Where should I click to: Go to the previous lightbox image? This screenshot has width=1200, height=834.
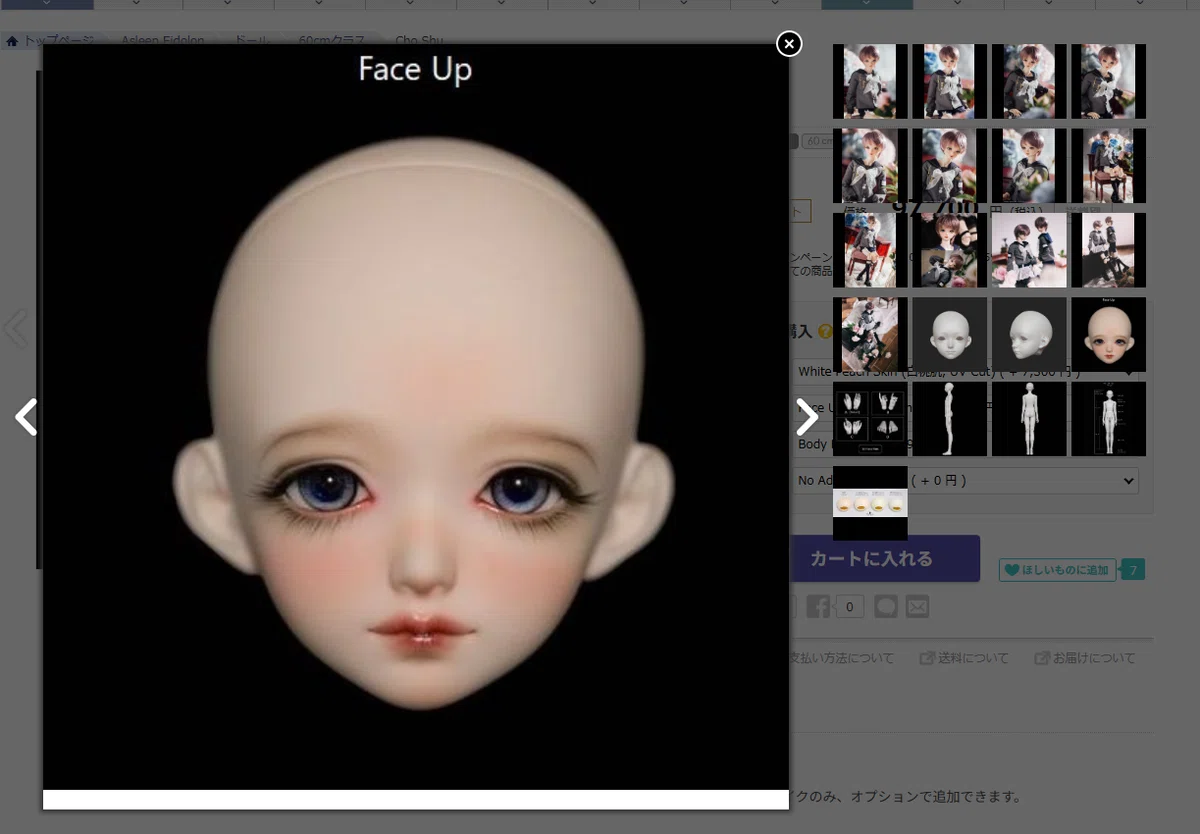coord(26,417)
